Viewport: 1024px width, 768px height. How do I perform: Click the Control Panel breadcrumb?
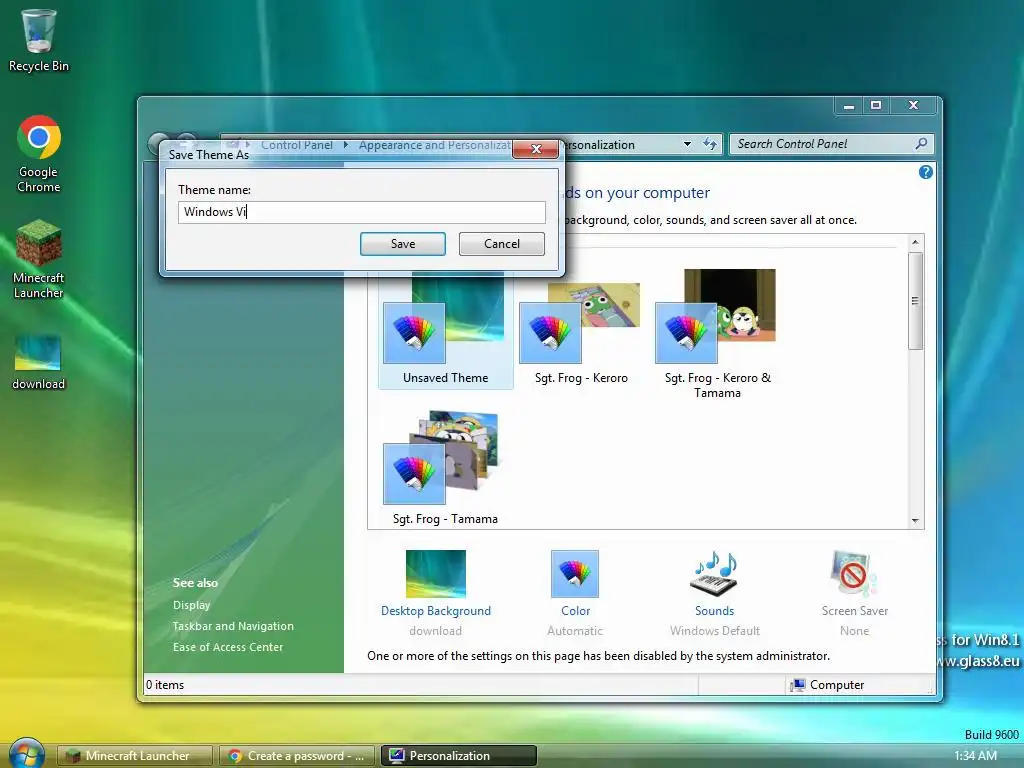pos(296,145)
